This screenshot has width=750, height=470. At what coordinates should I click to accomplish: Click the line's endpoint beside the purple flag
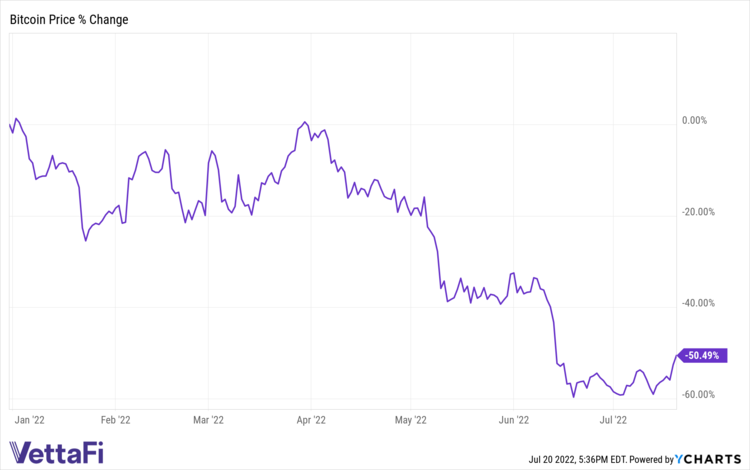tap(677, 355)
